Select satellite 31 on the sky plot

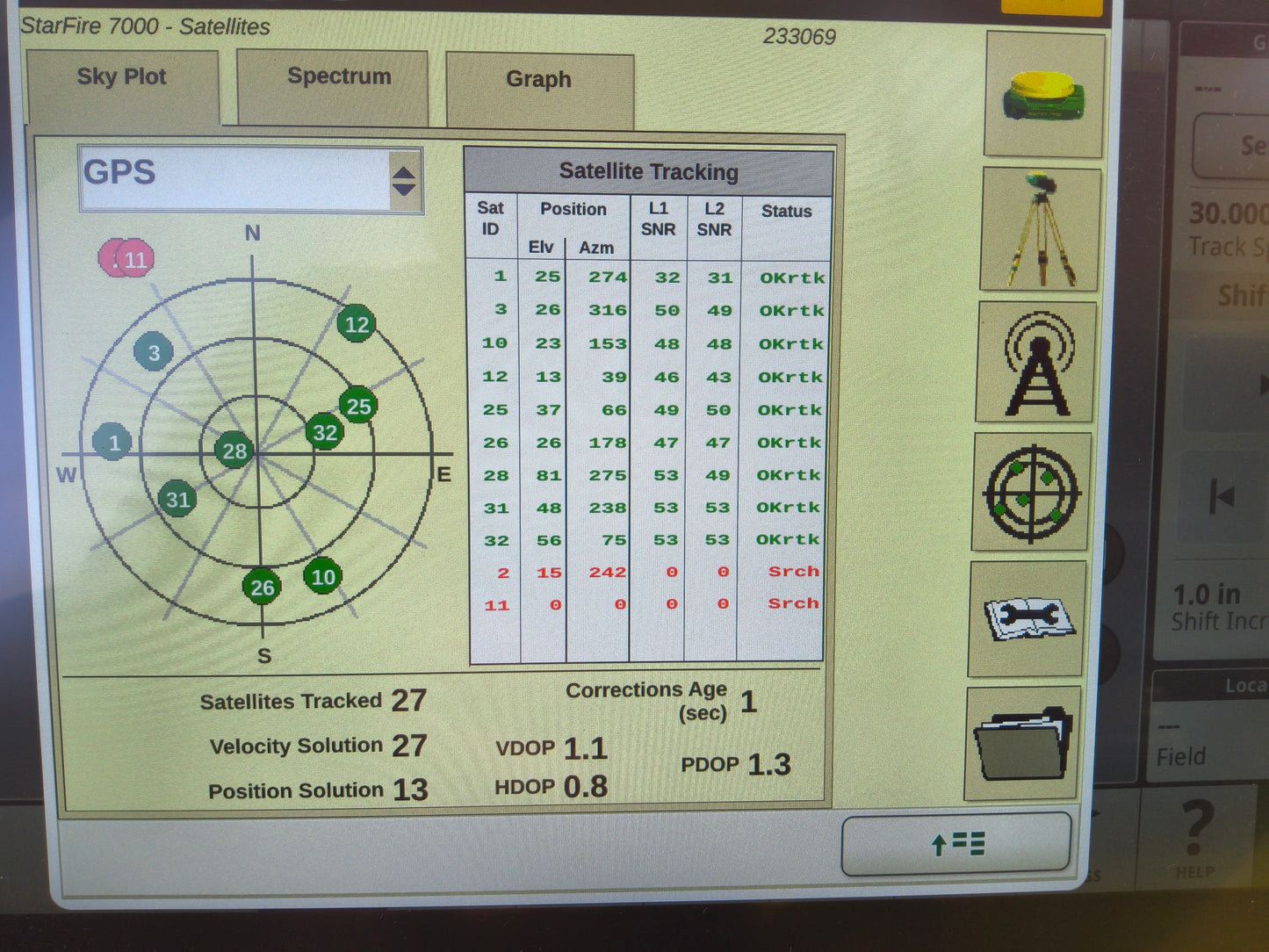click(177, 500)
